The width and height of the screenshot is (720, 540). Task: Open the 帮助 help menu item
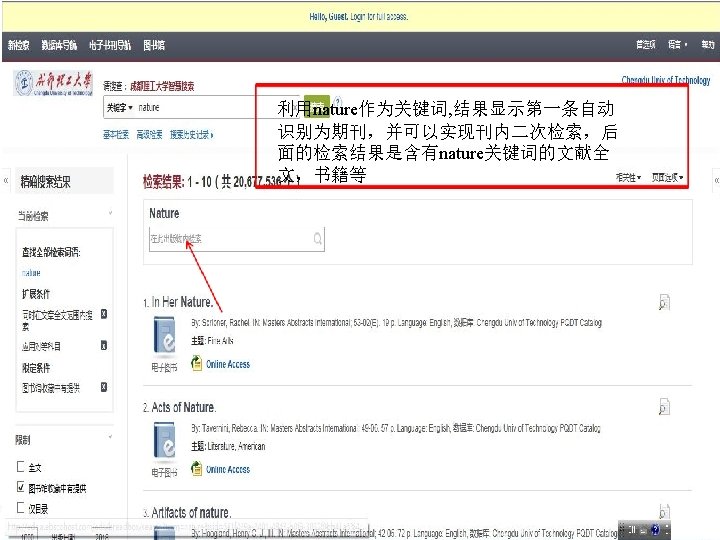[x=708, y=45]
